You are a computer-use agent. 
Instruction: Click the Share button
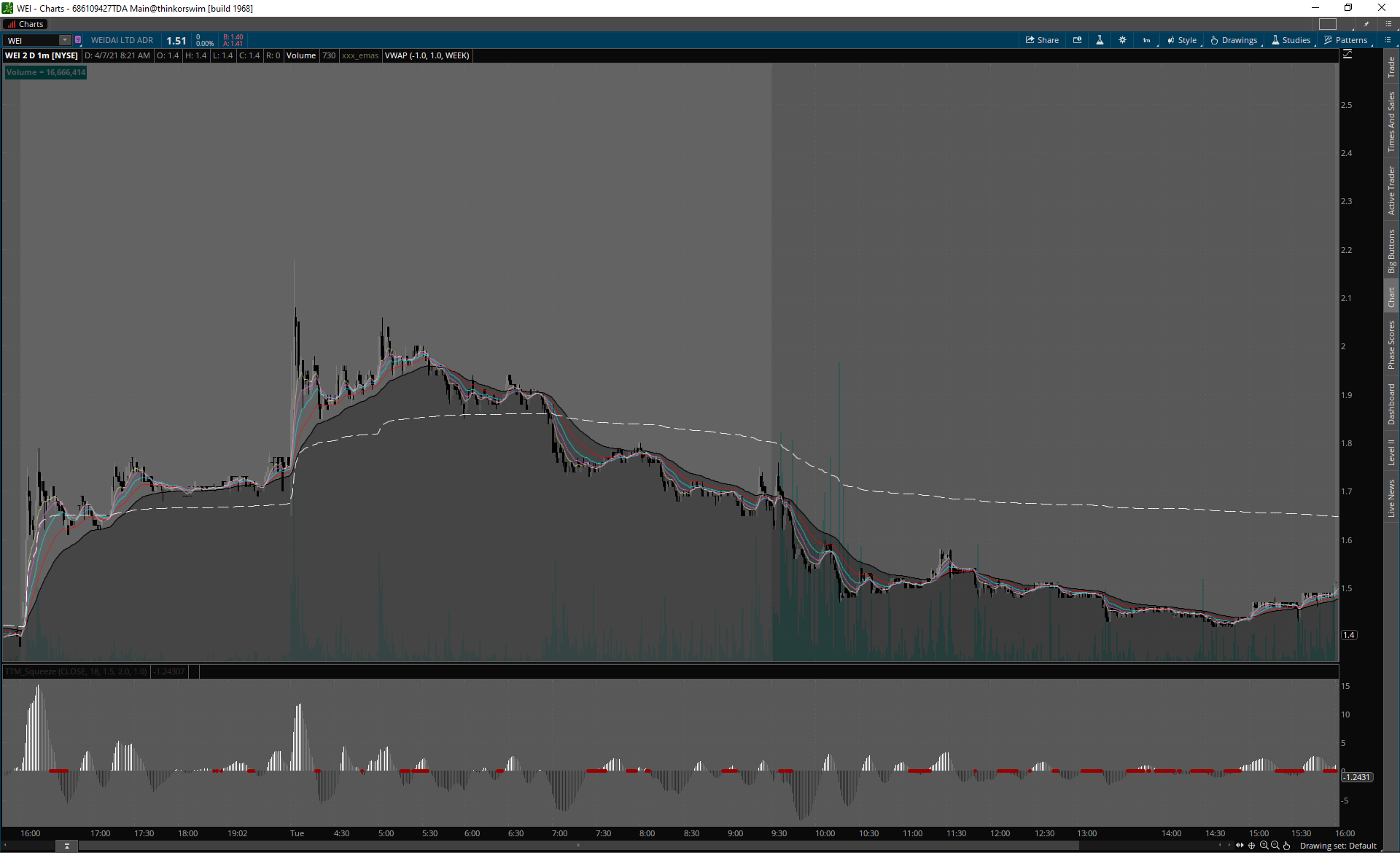1042,40
